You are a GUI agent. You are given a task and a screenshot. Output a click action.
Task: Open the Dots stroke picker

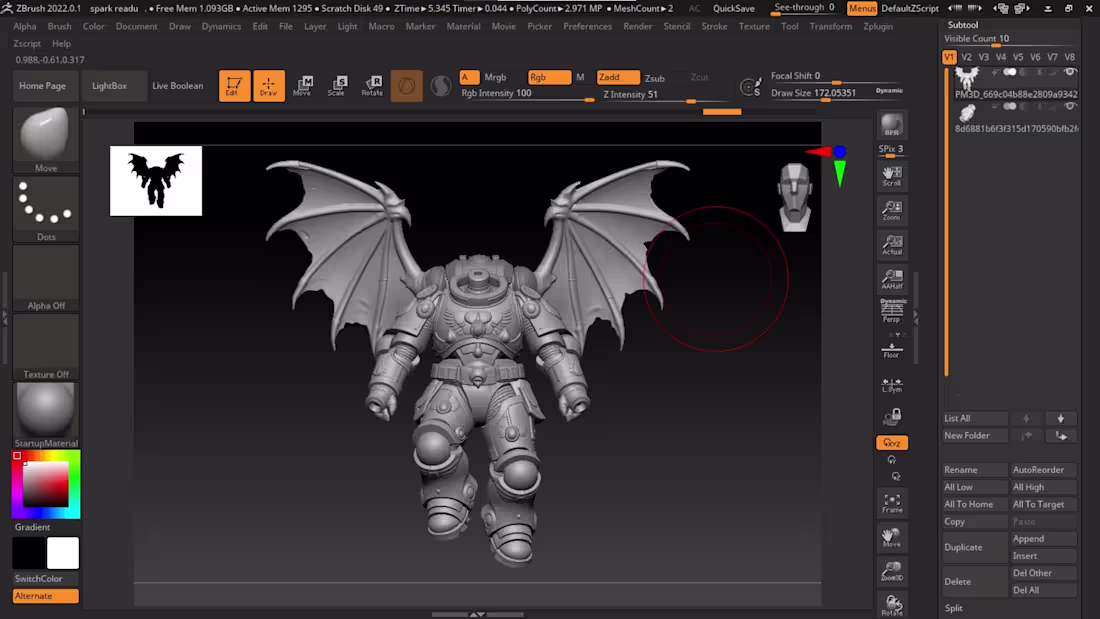click(x=46, y=208)
